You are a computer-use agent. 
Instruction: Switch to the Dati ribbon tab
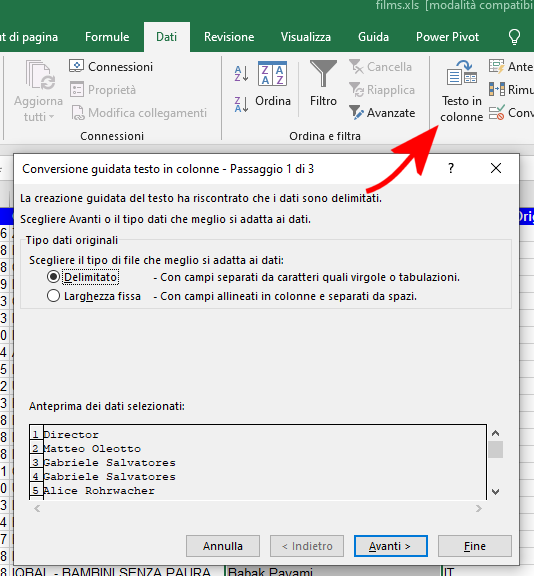click(x=167, y=37)
